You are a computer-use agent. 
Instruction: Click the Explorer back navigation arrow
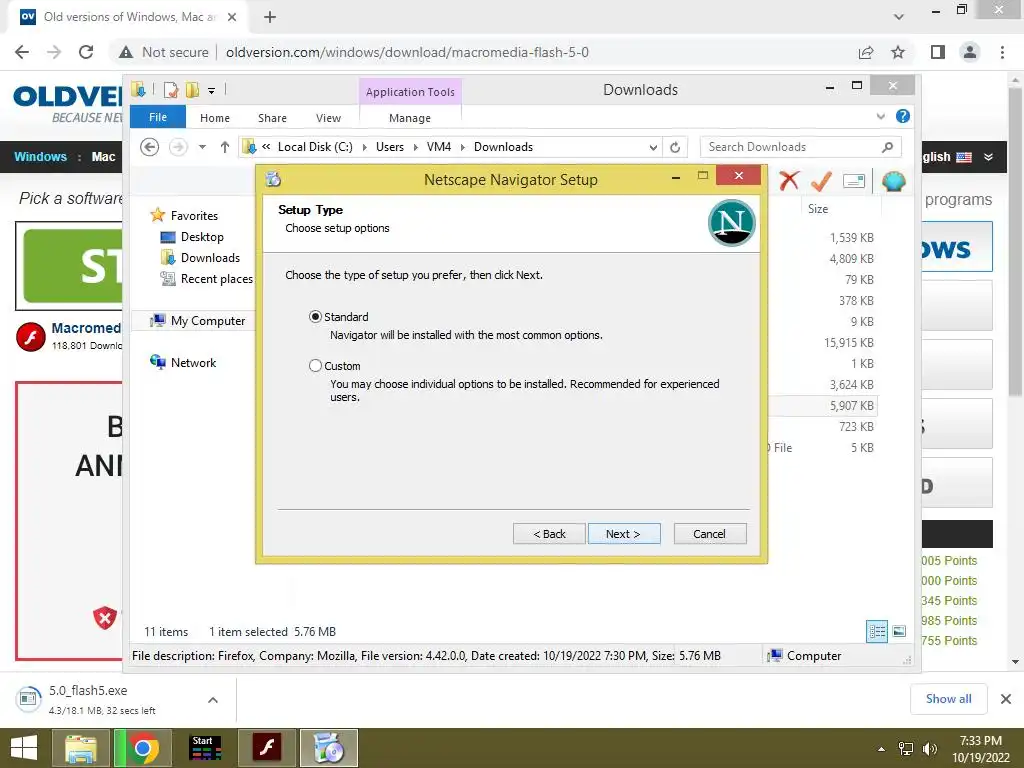coord(150,147)
